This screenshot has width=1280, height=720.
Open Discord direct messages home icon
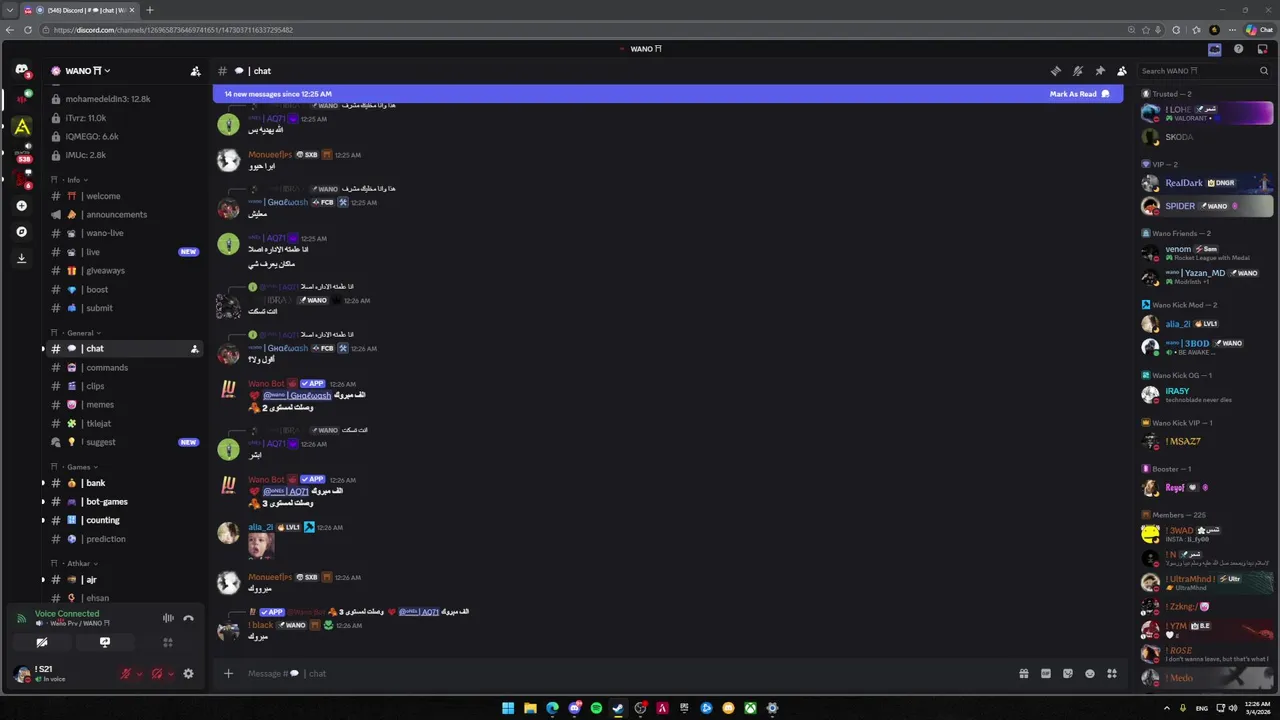tap(22, 70)
